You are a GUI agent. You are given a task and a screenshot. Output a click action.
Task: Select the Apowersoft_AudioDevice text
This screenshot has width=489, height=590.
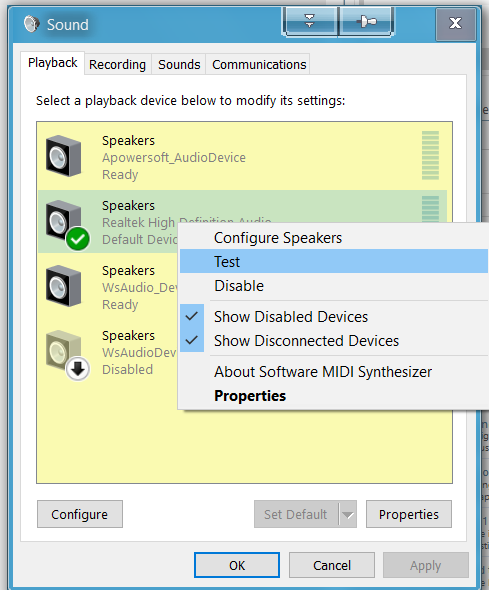click(174, 157)
